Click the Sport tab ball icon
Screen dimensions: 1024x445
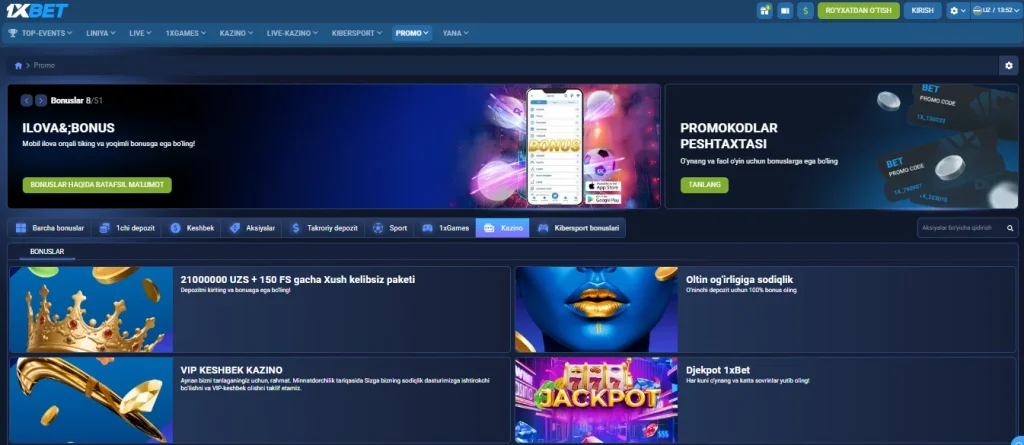(x=378, y=228)
